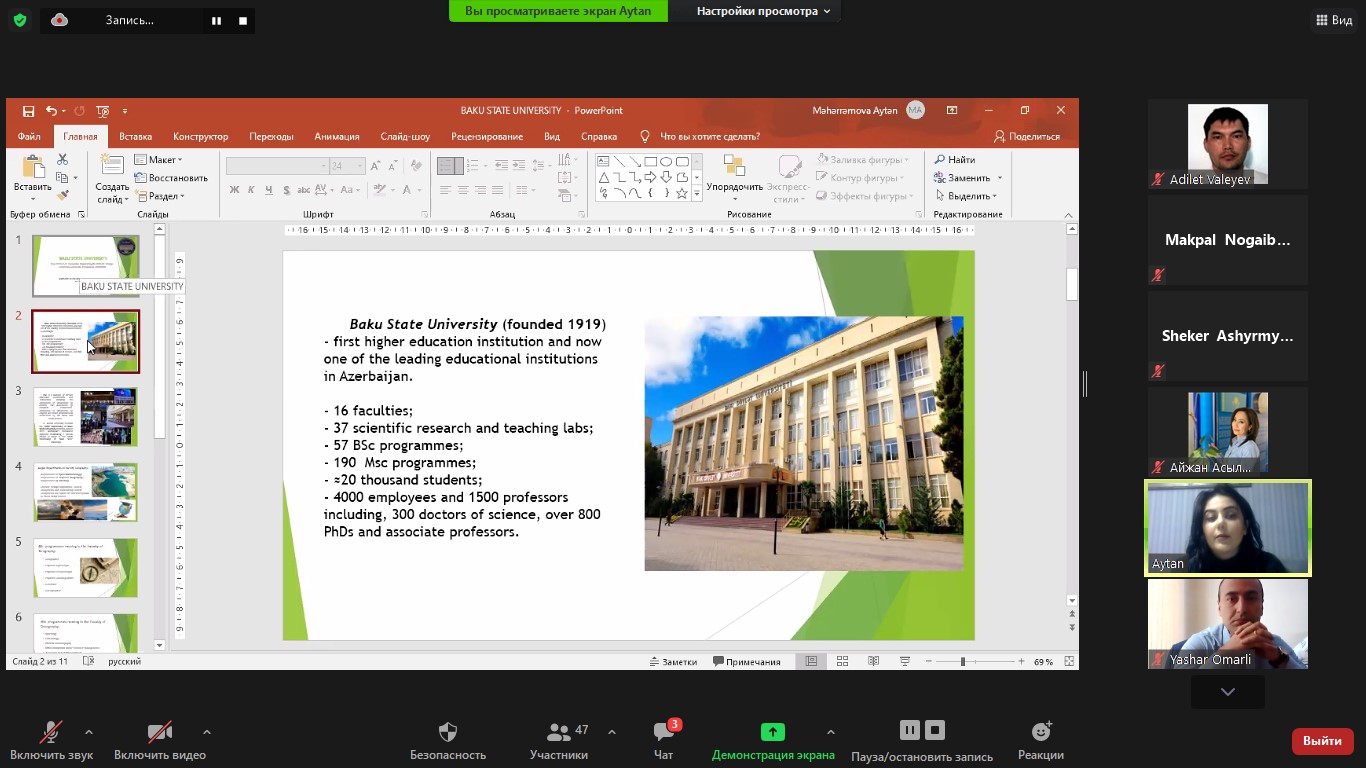Click the Поделиться share button
The image size is (1366, 768).
[1027, 137]
